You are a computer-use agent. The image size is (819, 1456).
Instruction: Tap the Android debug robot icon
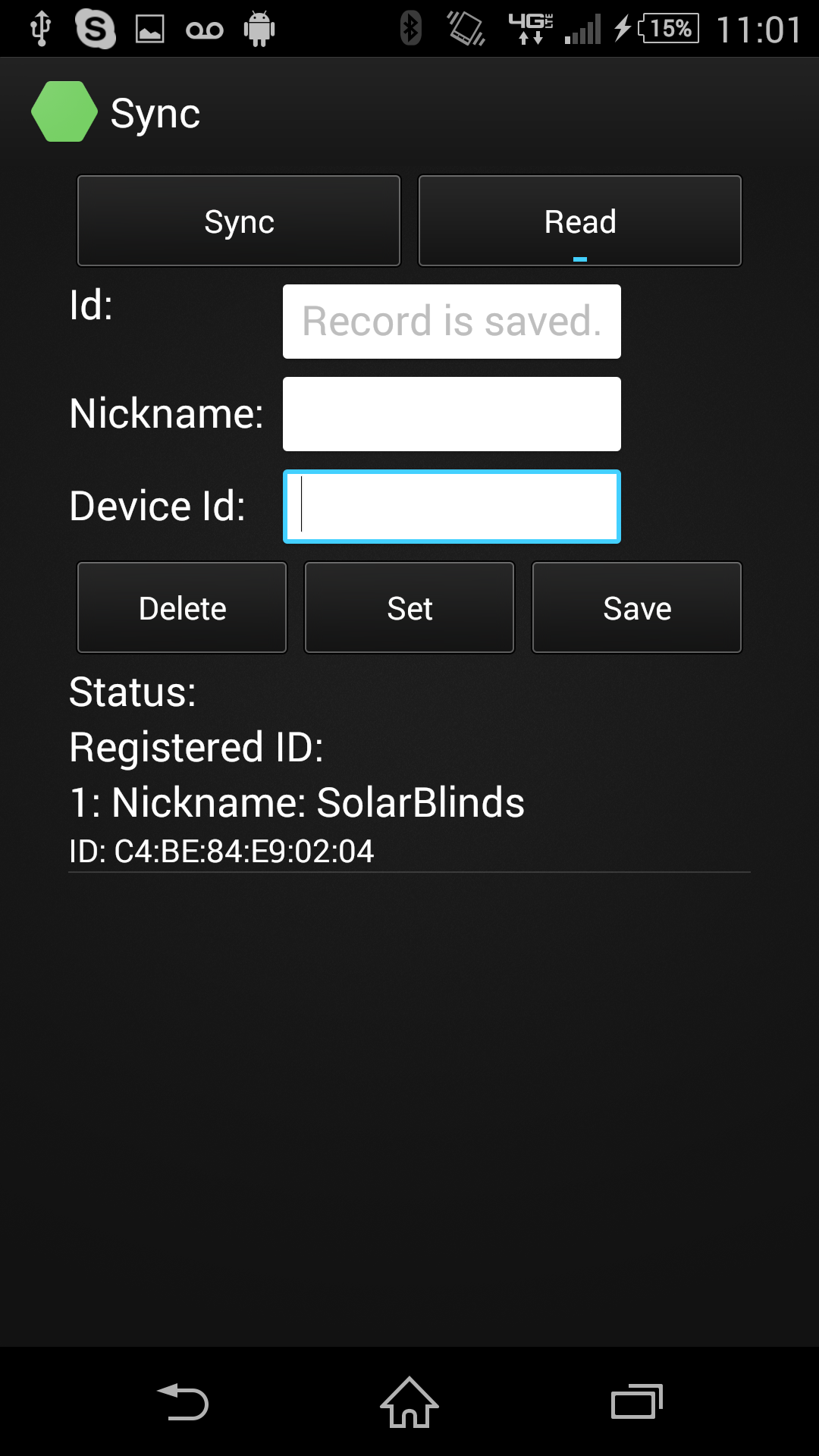pyautogui.click(x=259, y=30)
